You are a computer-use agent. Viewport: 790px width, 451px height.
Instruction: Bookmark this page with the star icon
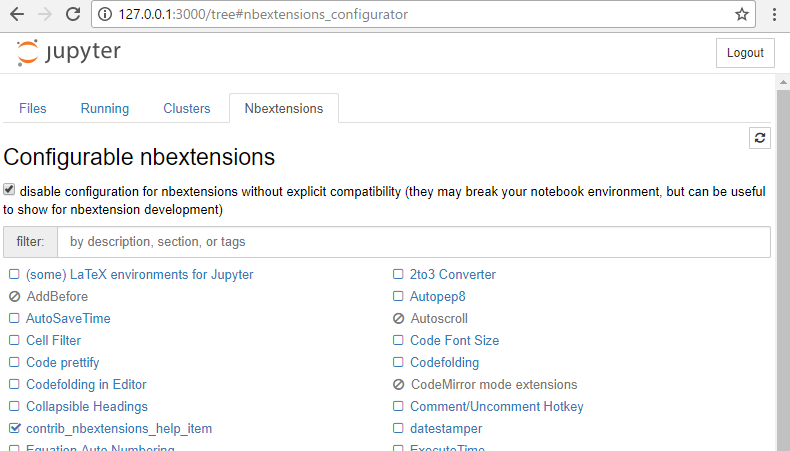(x=741, y=15)
